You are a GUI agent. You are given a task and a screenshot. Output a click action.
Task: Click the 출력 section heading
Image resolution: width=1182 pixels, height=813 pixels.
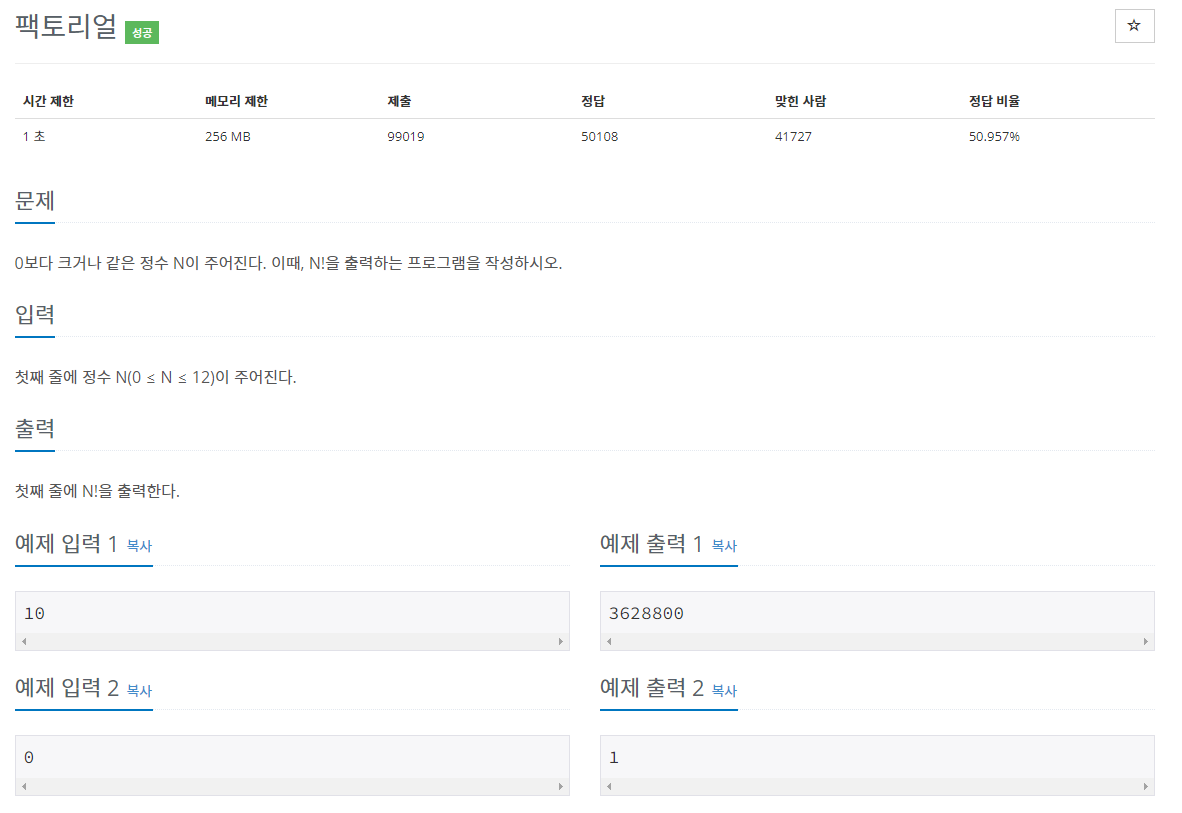(35, 428)
